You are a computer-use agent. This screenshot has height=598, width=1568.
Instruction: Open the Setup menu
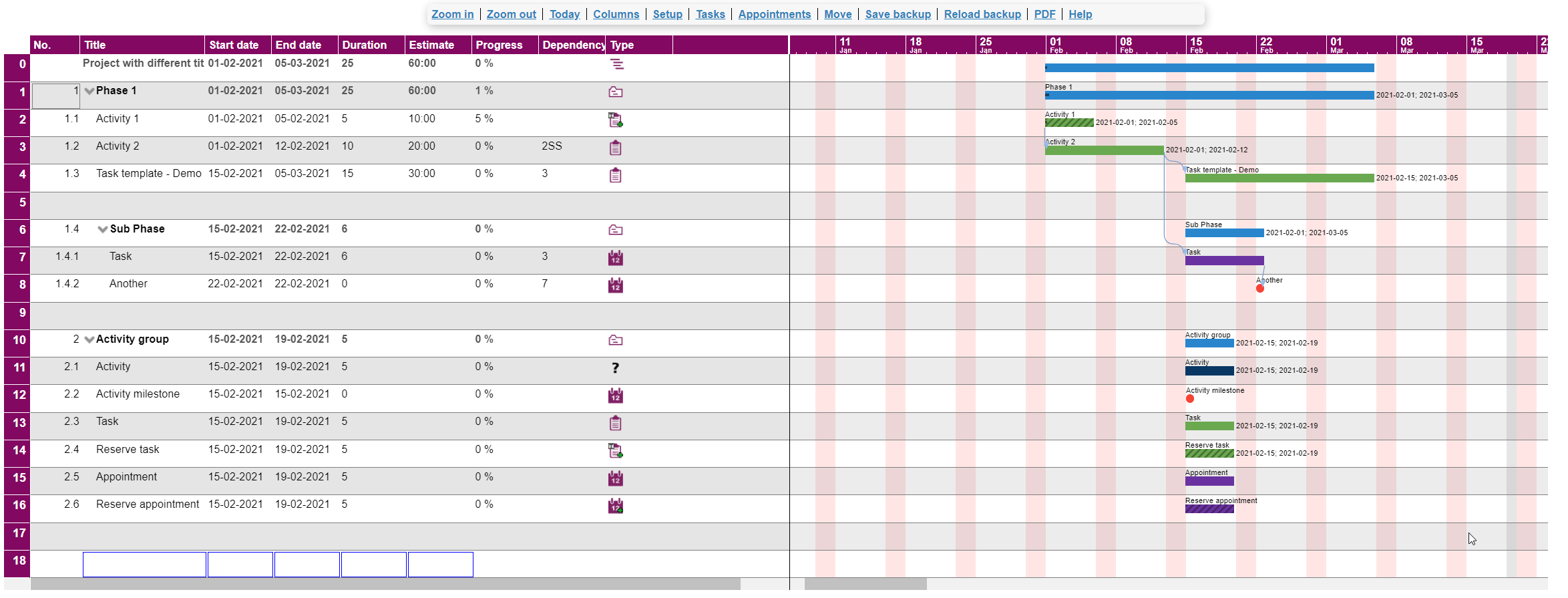pos(667,14)
